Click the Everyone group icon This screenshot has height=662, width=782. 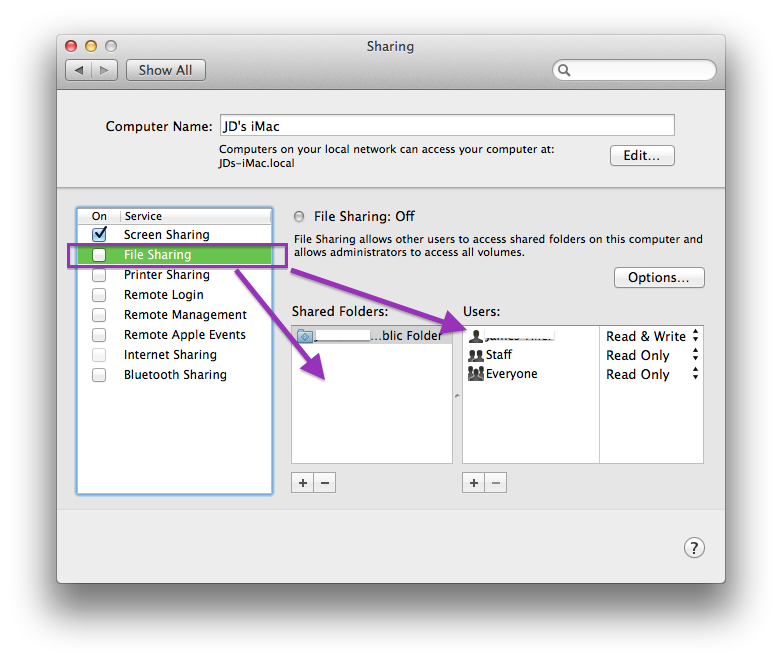click(x=476, y=374)
